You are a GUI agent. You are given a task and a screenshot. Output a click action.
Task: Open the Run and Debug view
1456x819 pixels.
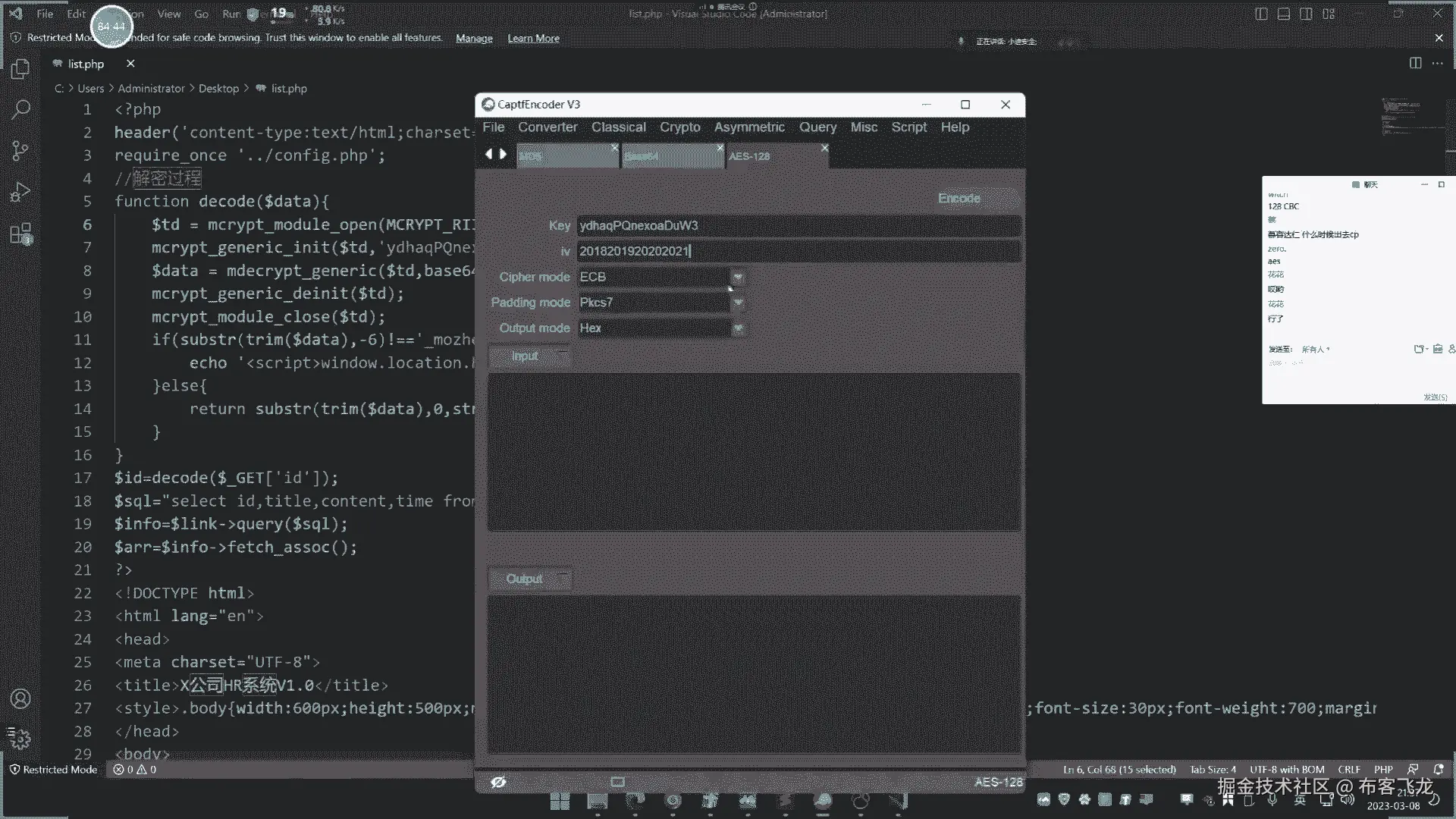tap(20, 192)
